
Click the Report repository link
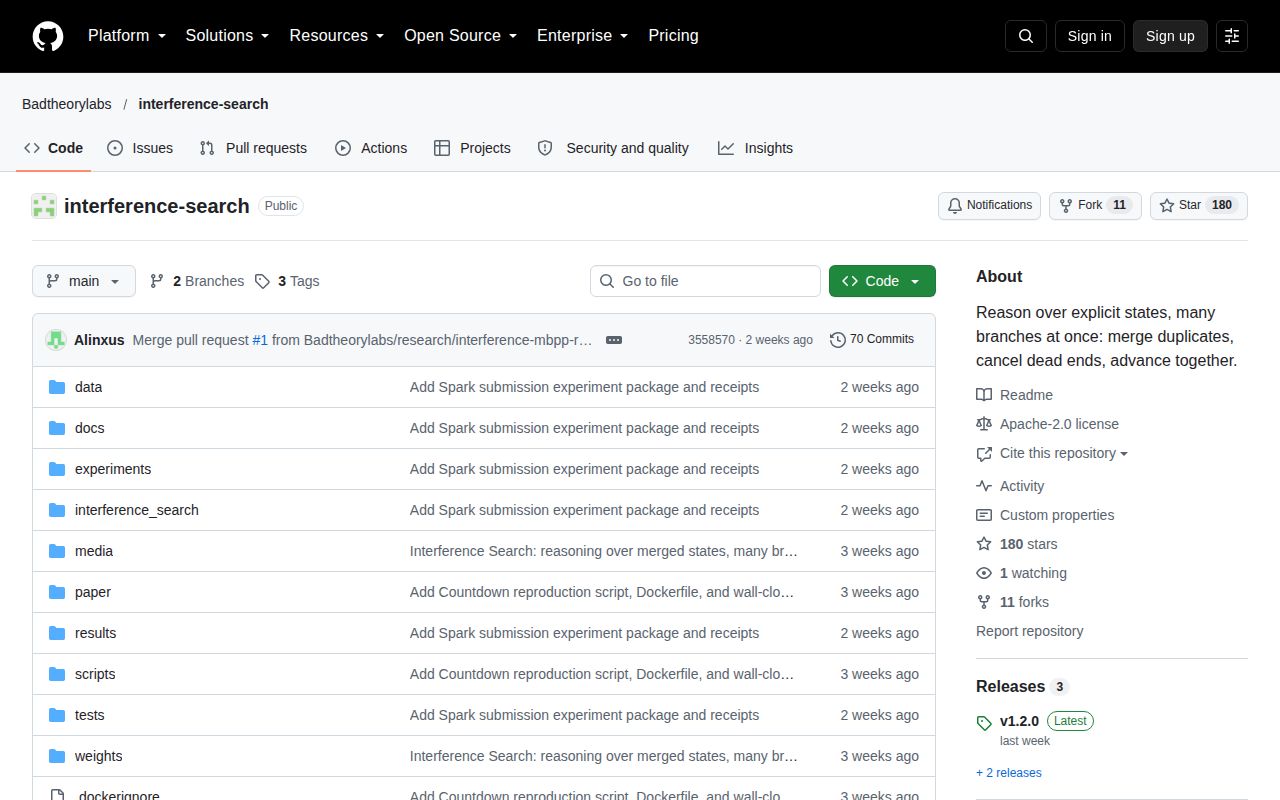click(1030, 631)
